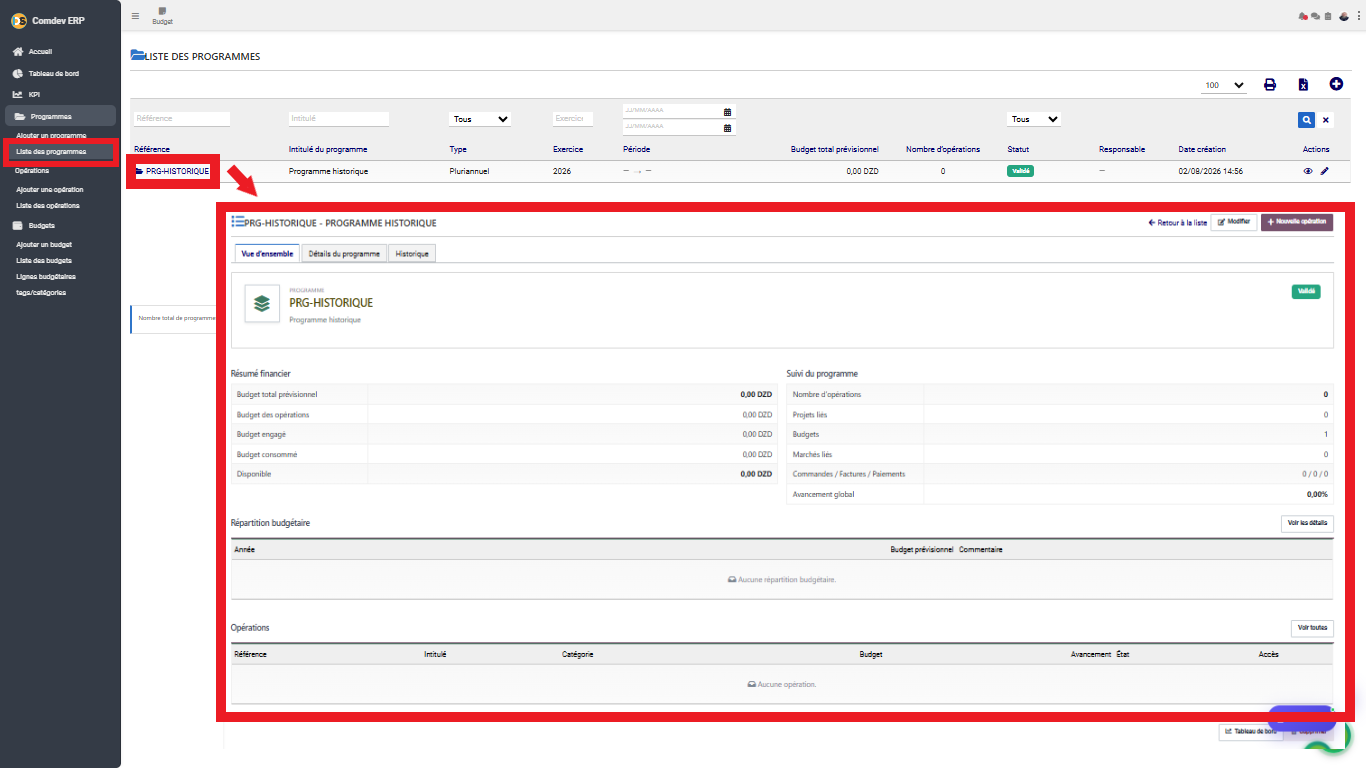The width and height of the screenshot is (1366, 768).
Task: Click Voir les détails button
Action: 1307,523
